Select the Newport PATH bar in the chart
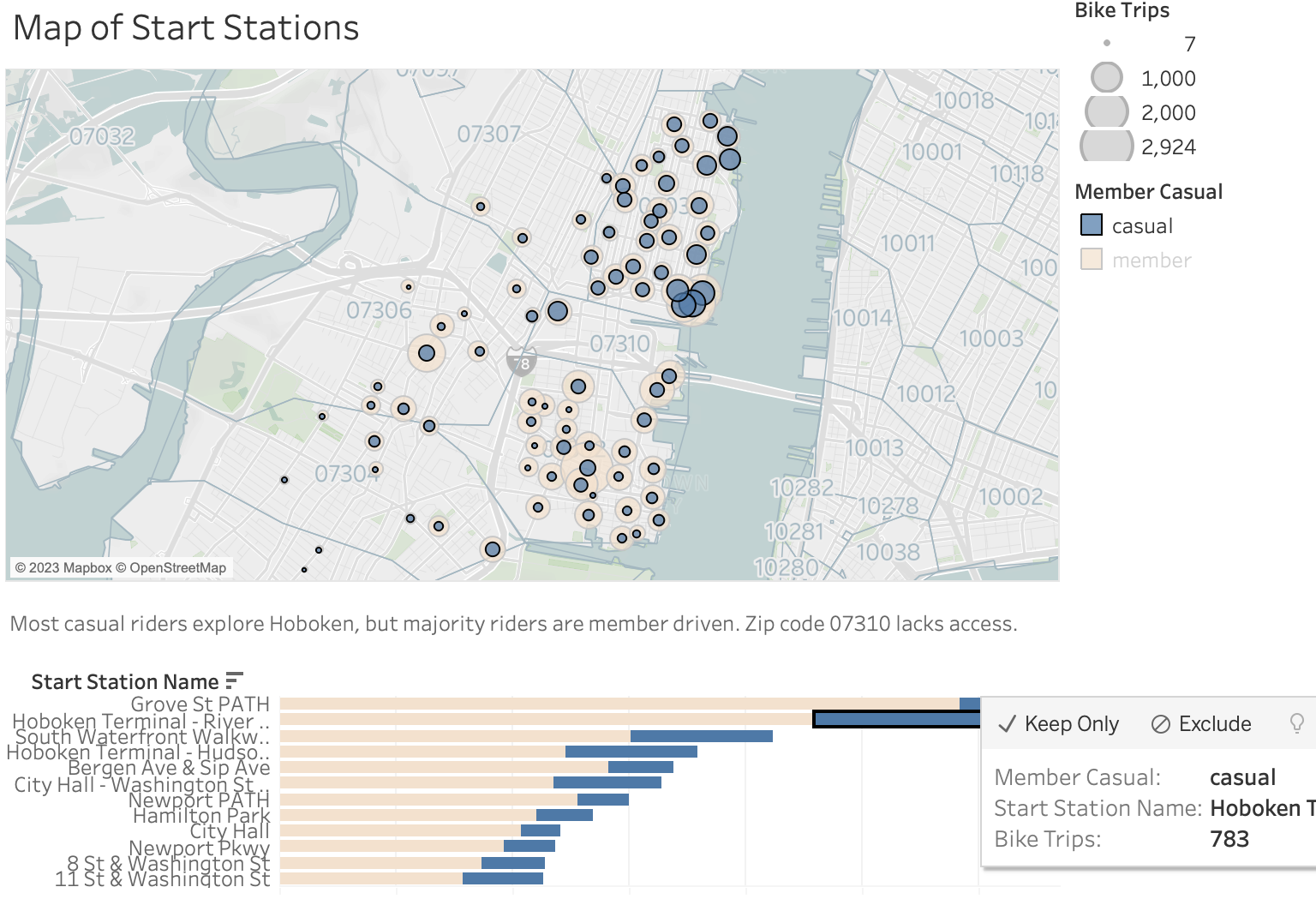Image resolution: width=1316 pixels, height=905 pixels. point(604,799)
